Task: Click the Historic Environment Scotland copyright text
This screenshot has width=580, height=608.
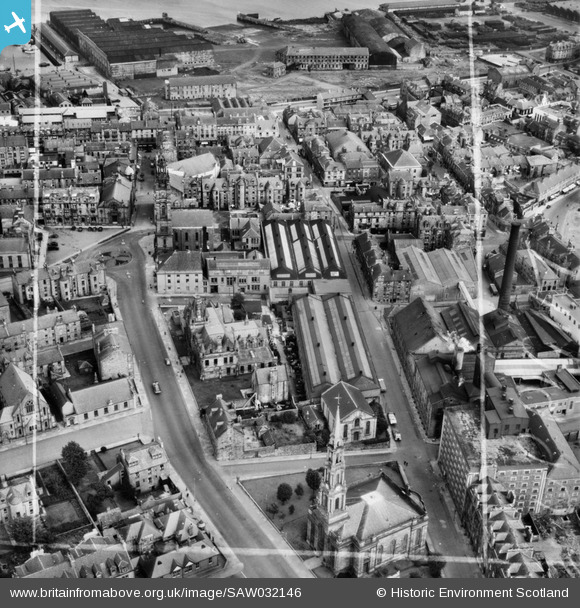Action: click(480, 592)
